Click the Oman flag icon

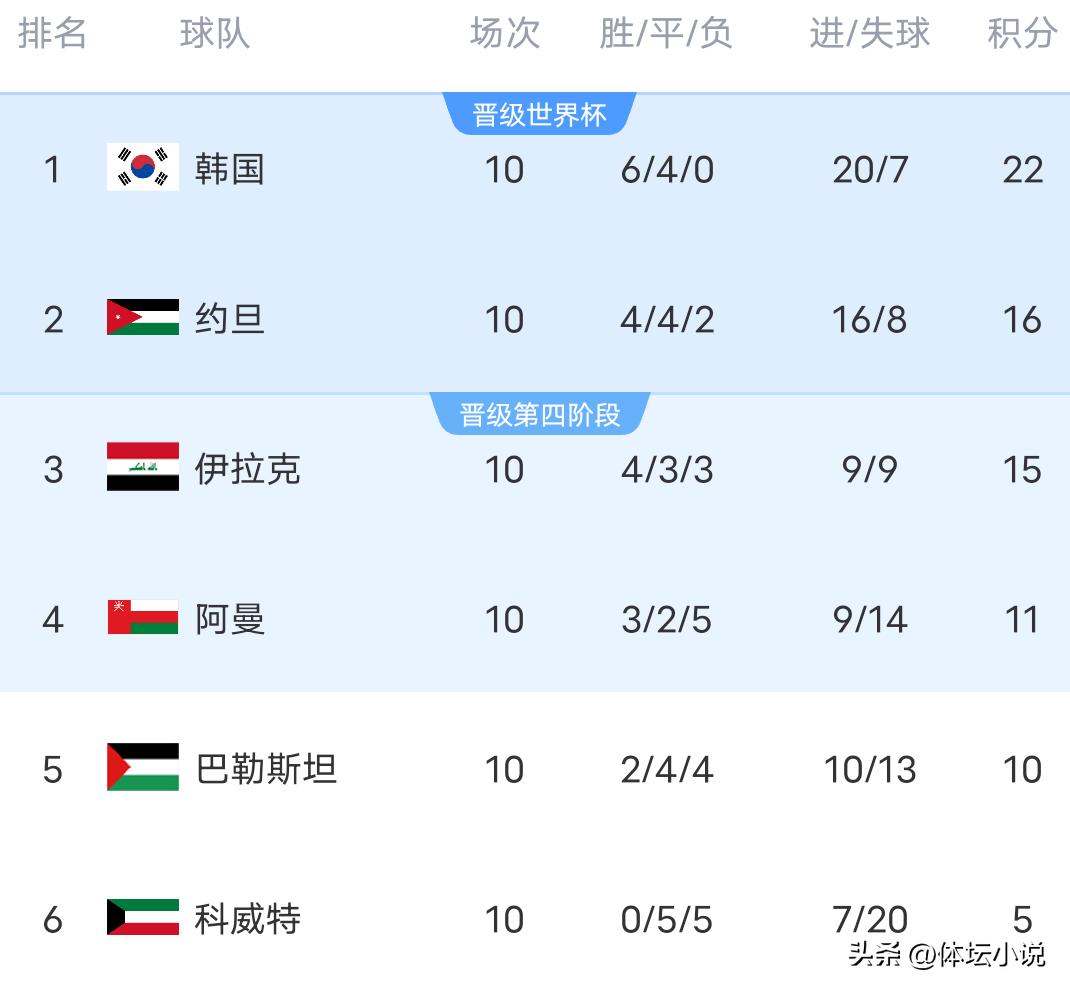tap(143, 617)
